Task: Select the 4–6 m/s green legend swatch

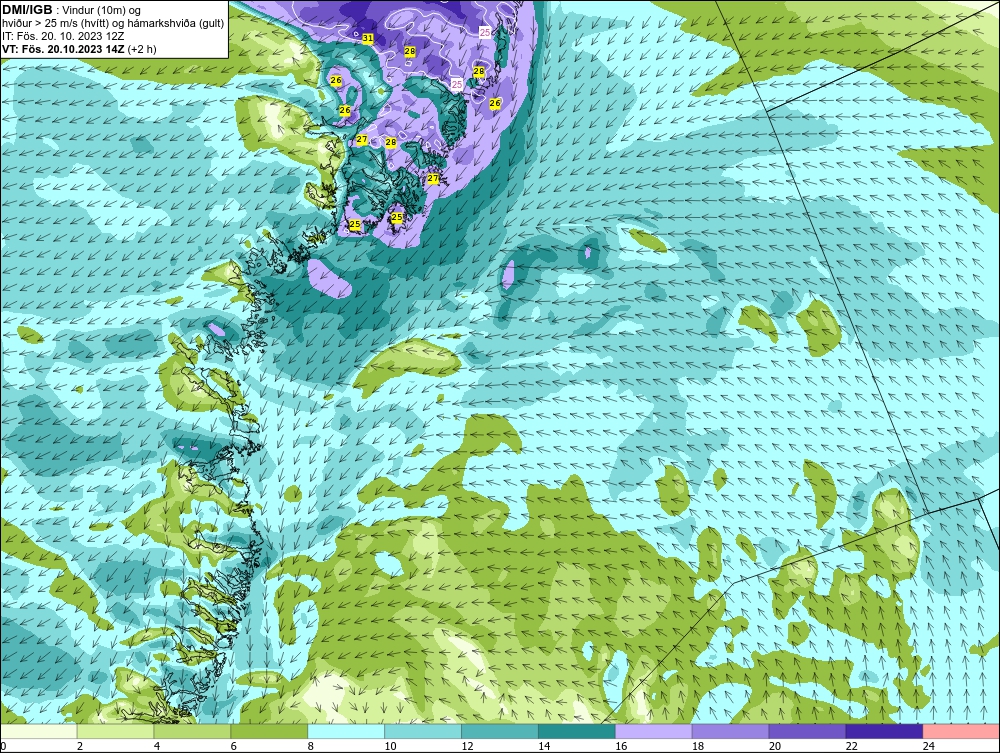Action: coord(192,731)
